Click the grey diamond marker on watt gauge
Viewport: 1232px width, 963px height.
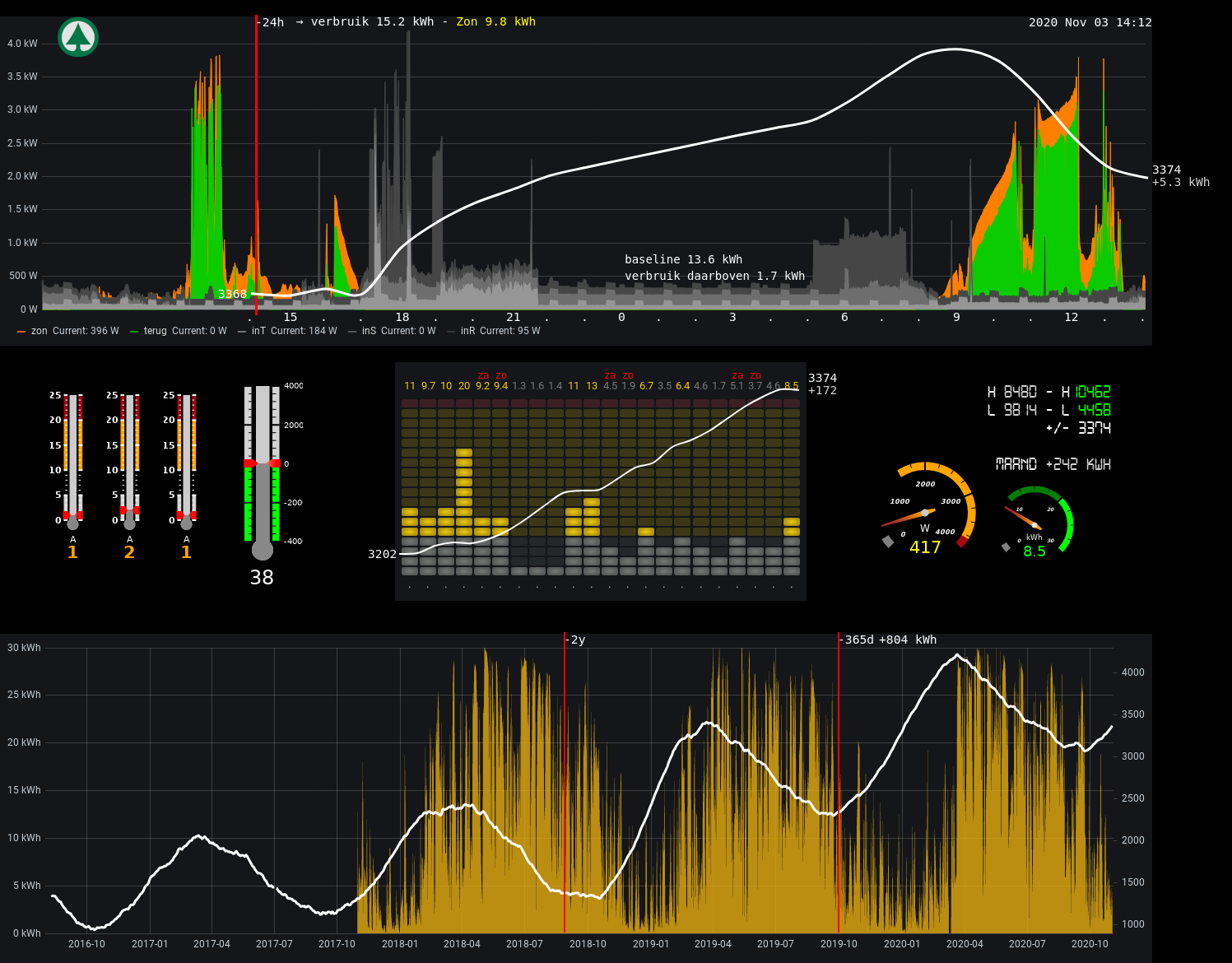click(888, 541)
